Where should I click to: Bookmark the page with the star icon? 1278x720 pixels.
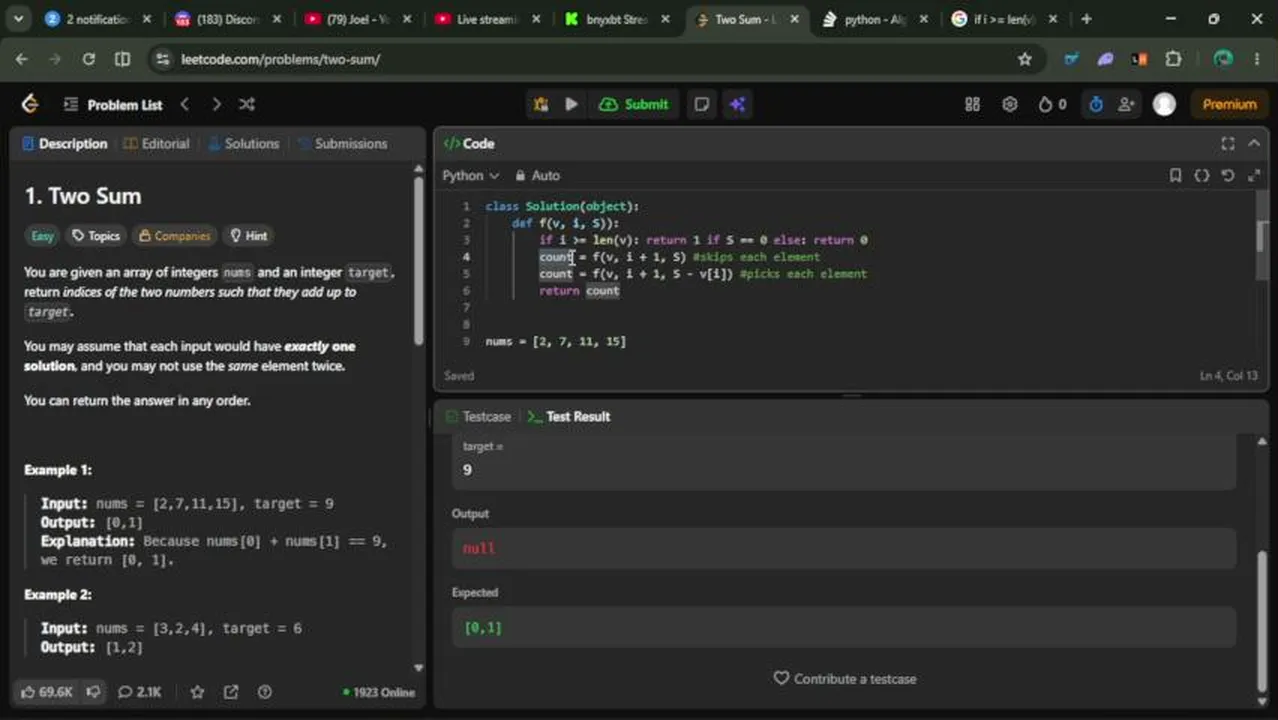click(1024, 59)
